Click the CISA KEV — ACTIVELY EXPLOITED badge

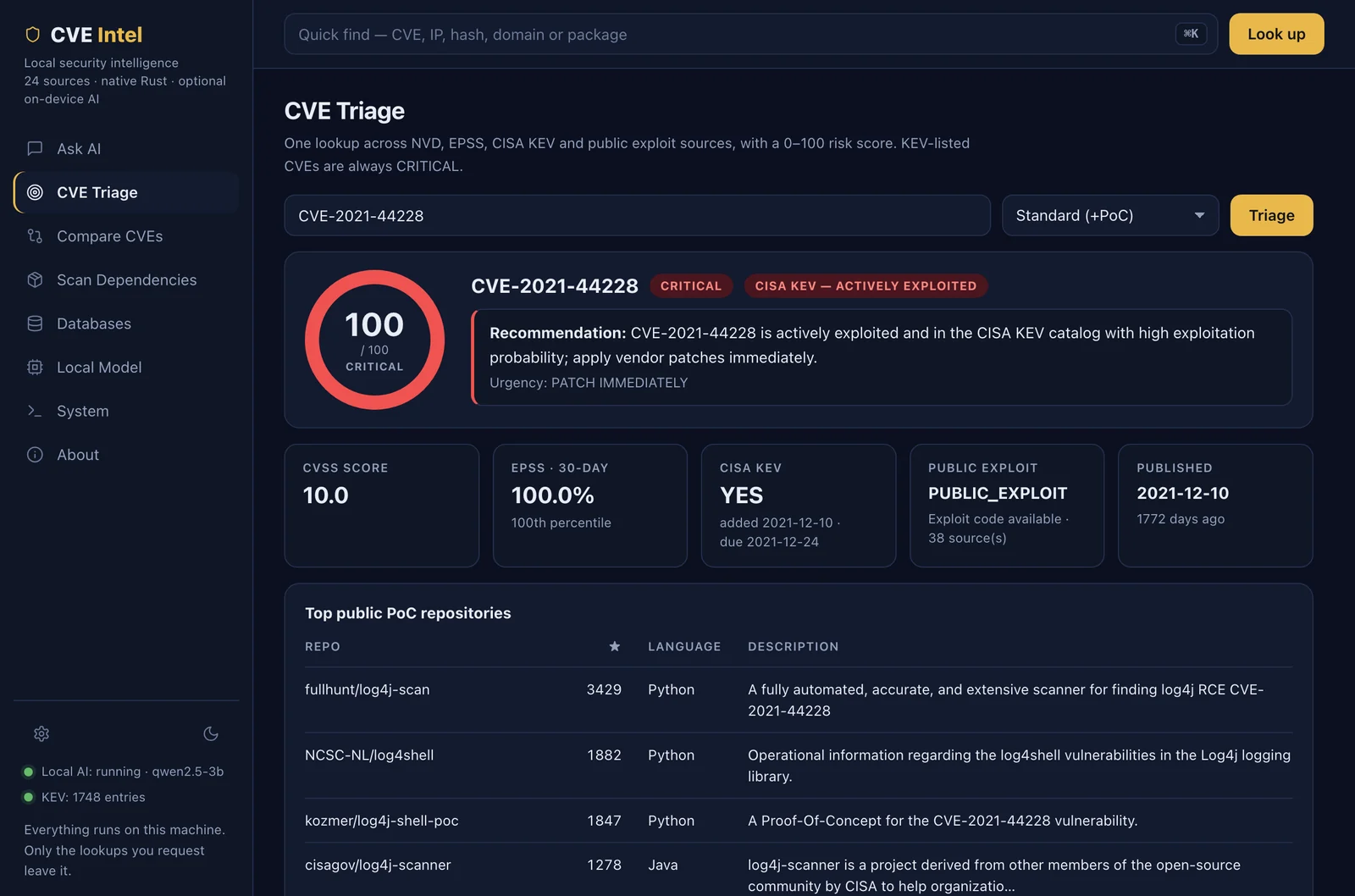point(866,286)
